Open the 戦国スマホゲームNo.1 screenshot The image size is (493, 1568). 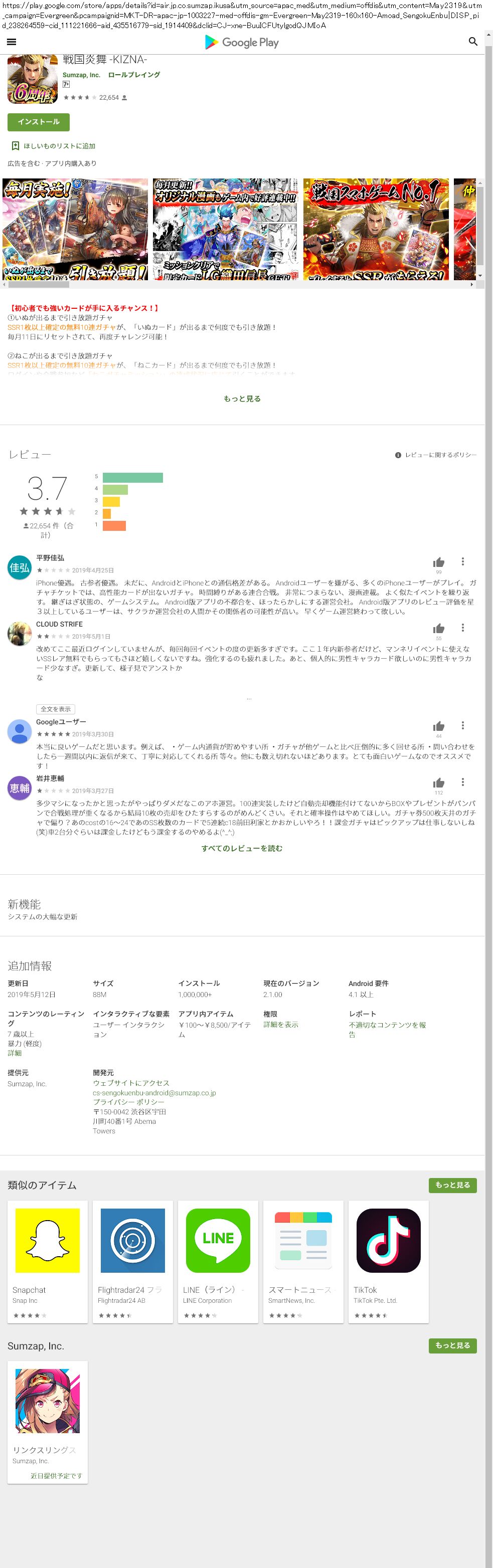376,229
